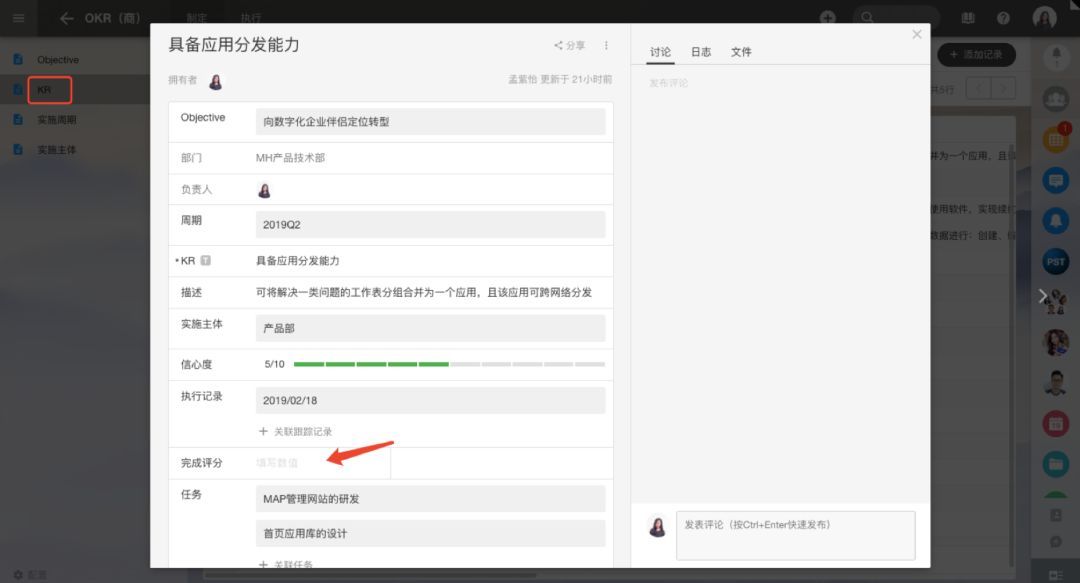This screenshot has width=1080, height=583.
Task: Select the KR worksheet in left sidebar
Action: click(44, 90)
